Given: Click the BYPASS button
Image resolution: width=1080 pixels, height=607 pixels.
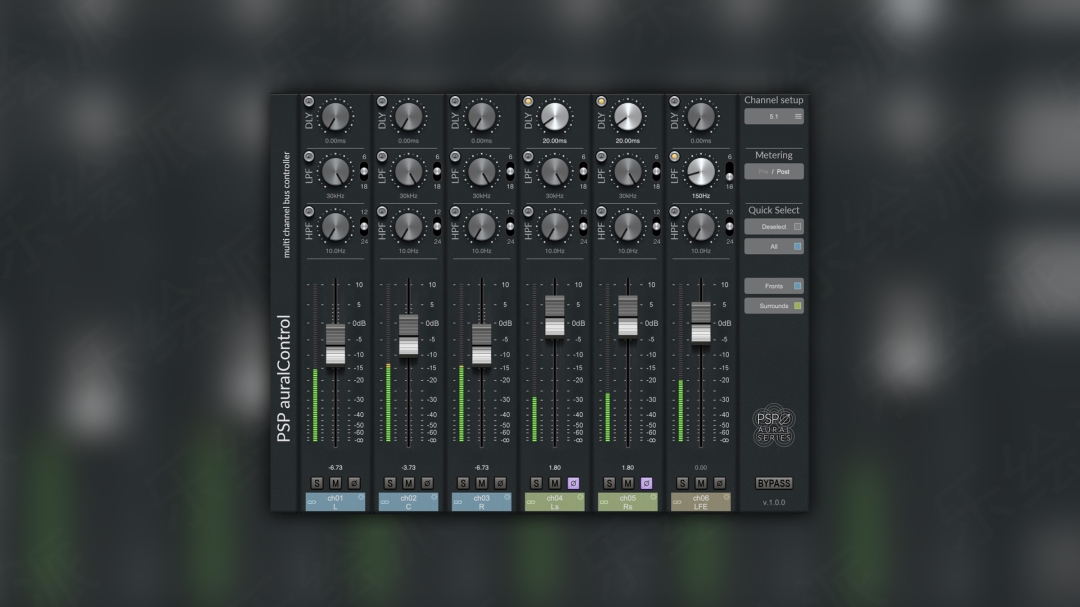Looking at the screenshot, I should pos(773,483).
